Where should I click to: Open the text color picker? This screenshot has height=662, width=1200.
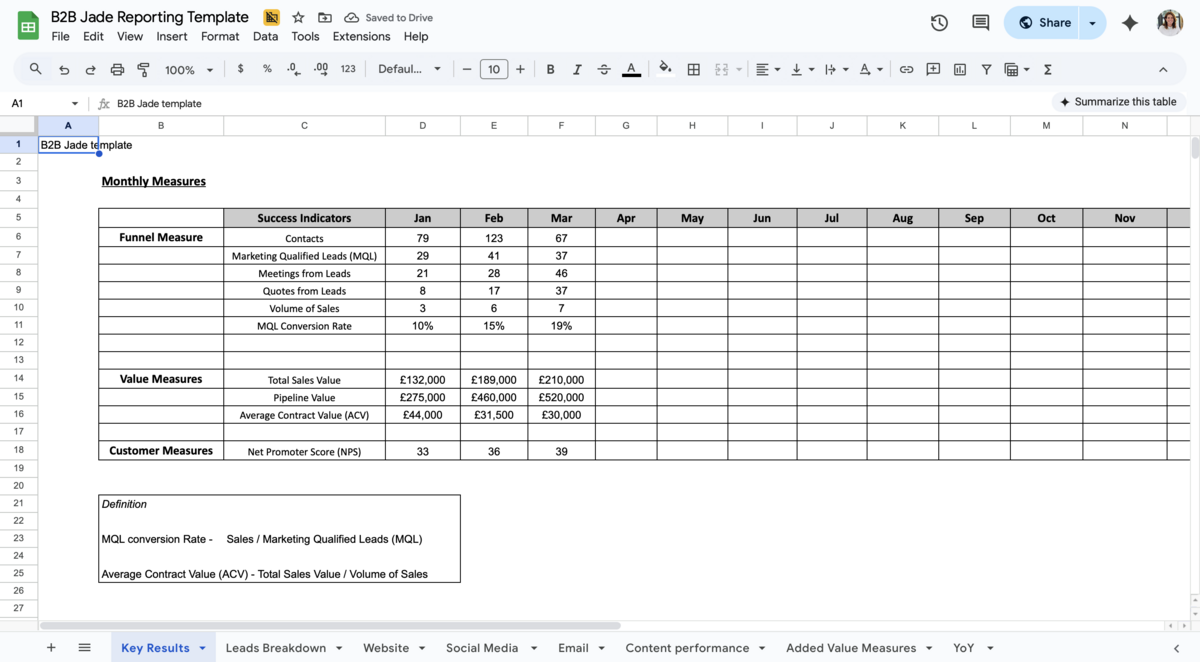pos(631,69)
